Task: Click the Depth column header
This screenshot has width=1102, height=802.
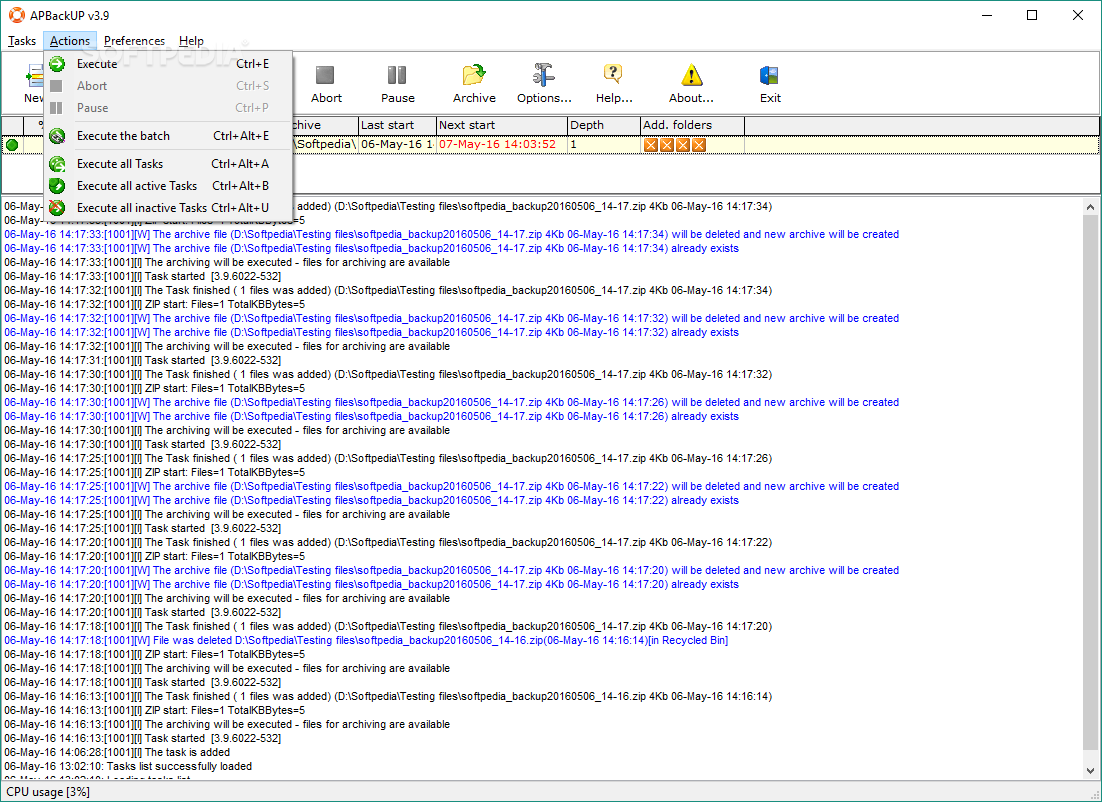Action: click(604, 125)
